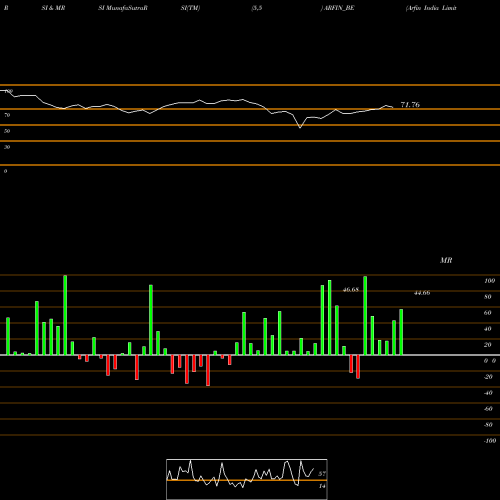The width and height of the screenshot is (500, 500).
Task: Click the 80 label on MR axis
Action: click(488, 297)
